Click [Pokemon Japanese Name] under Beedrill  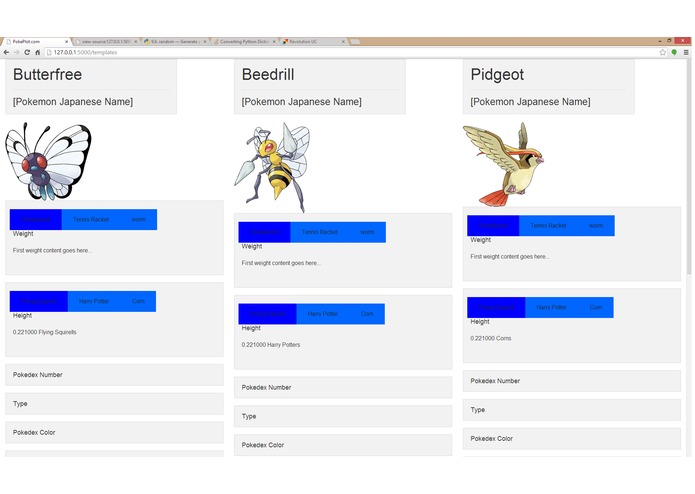tap(301, 102)
